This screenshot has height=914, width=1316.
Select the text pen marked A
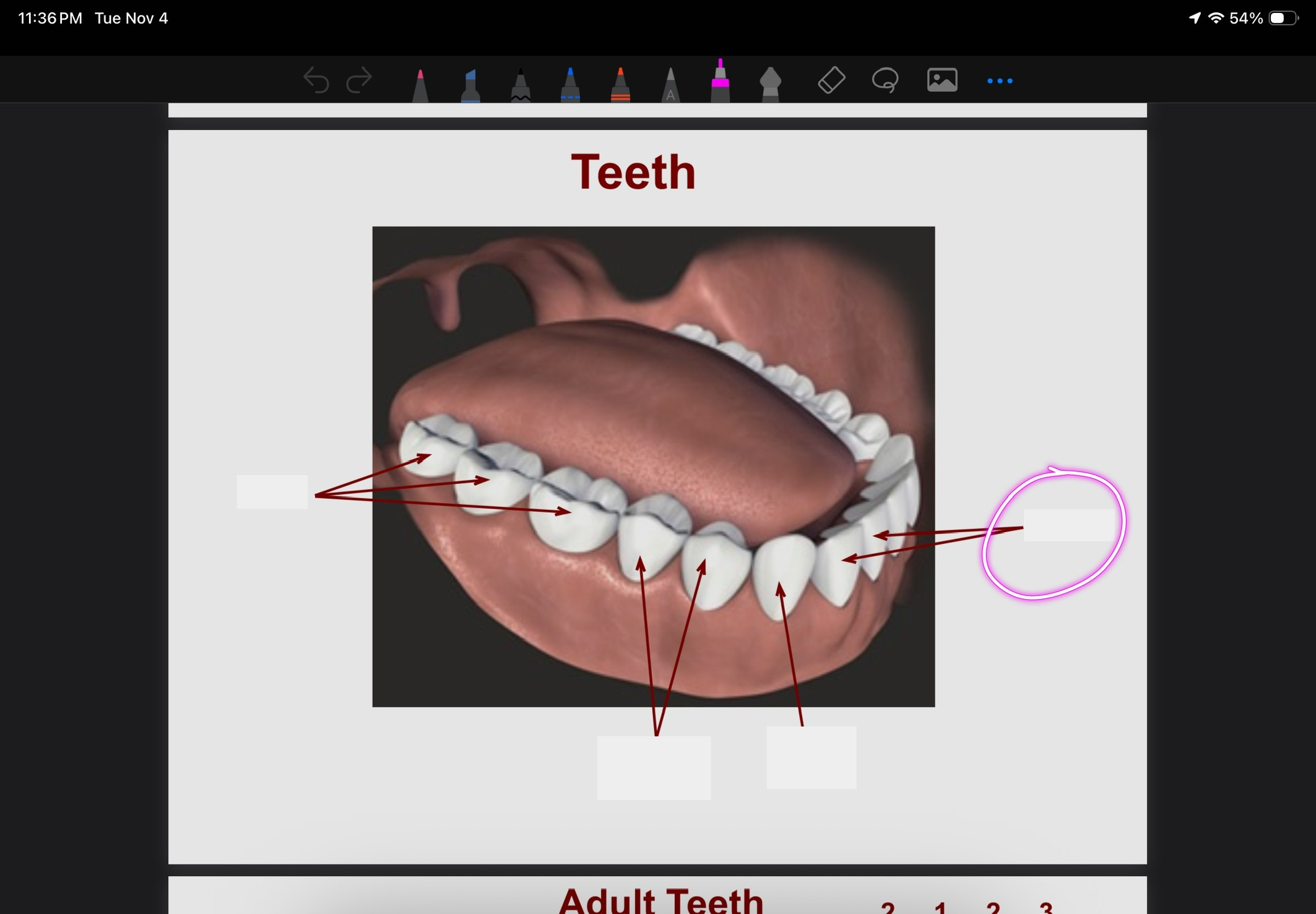[670, 85]
